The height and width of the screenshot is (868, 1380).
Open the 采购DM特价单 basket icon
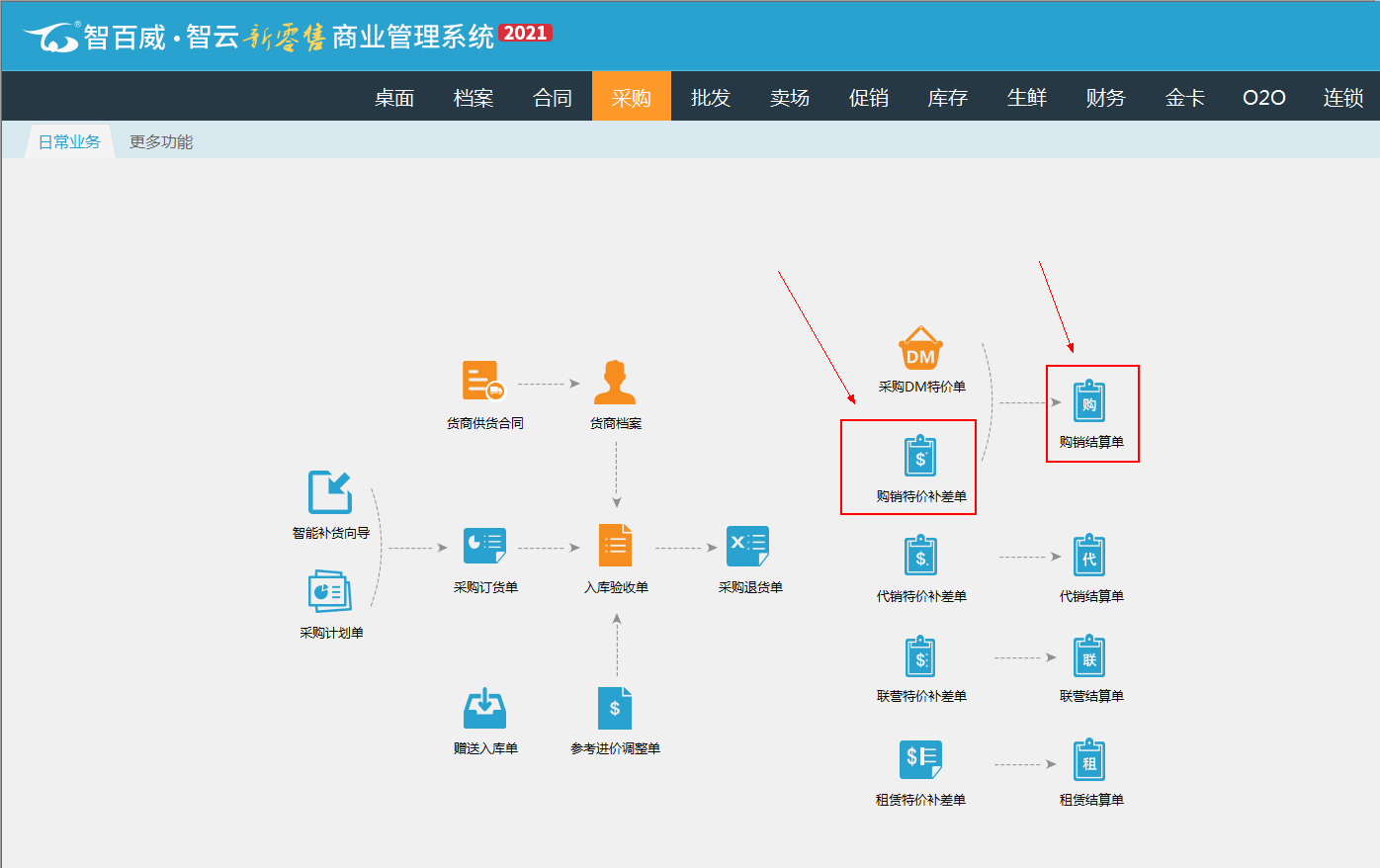coord(920,349)
